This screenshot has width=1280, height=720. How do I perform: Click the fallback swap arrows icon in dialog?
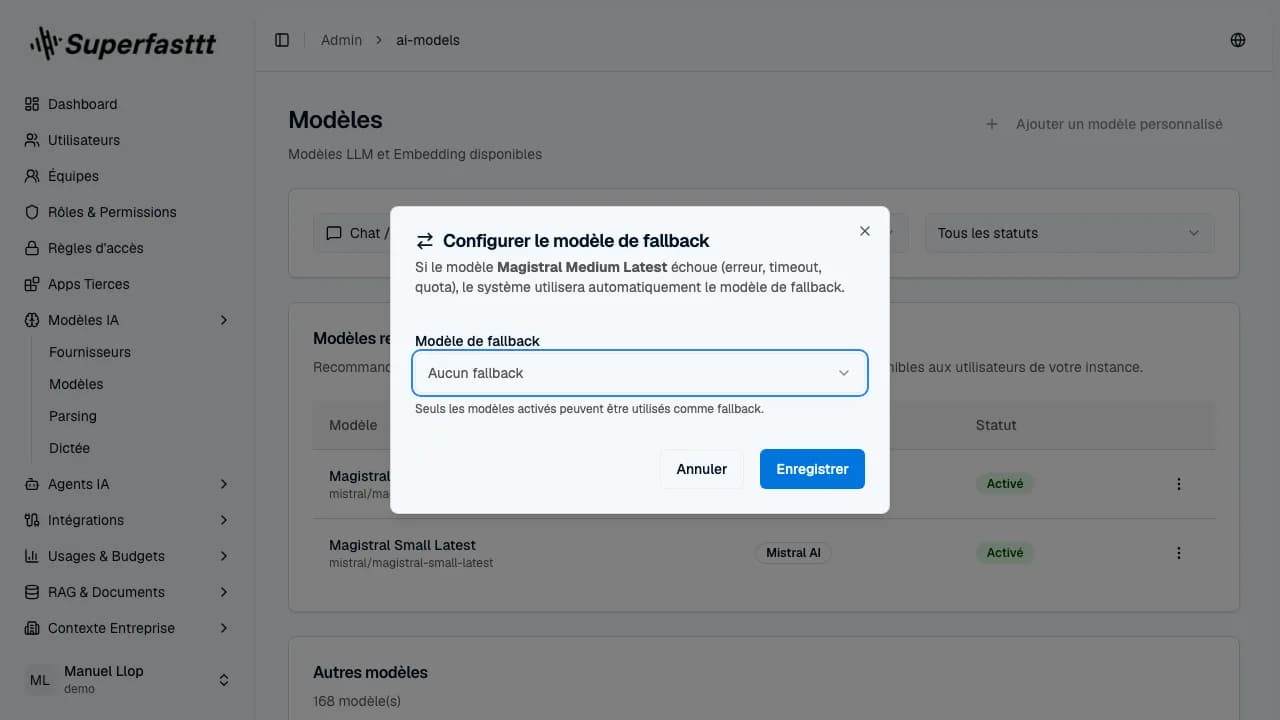click(x=425, y=241)
